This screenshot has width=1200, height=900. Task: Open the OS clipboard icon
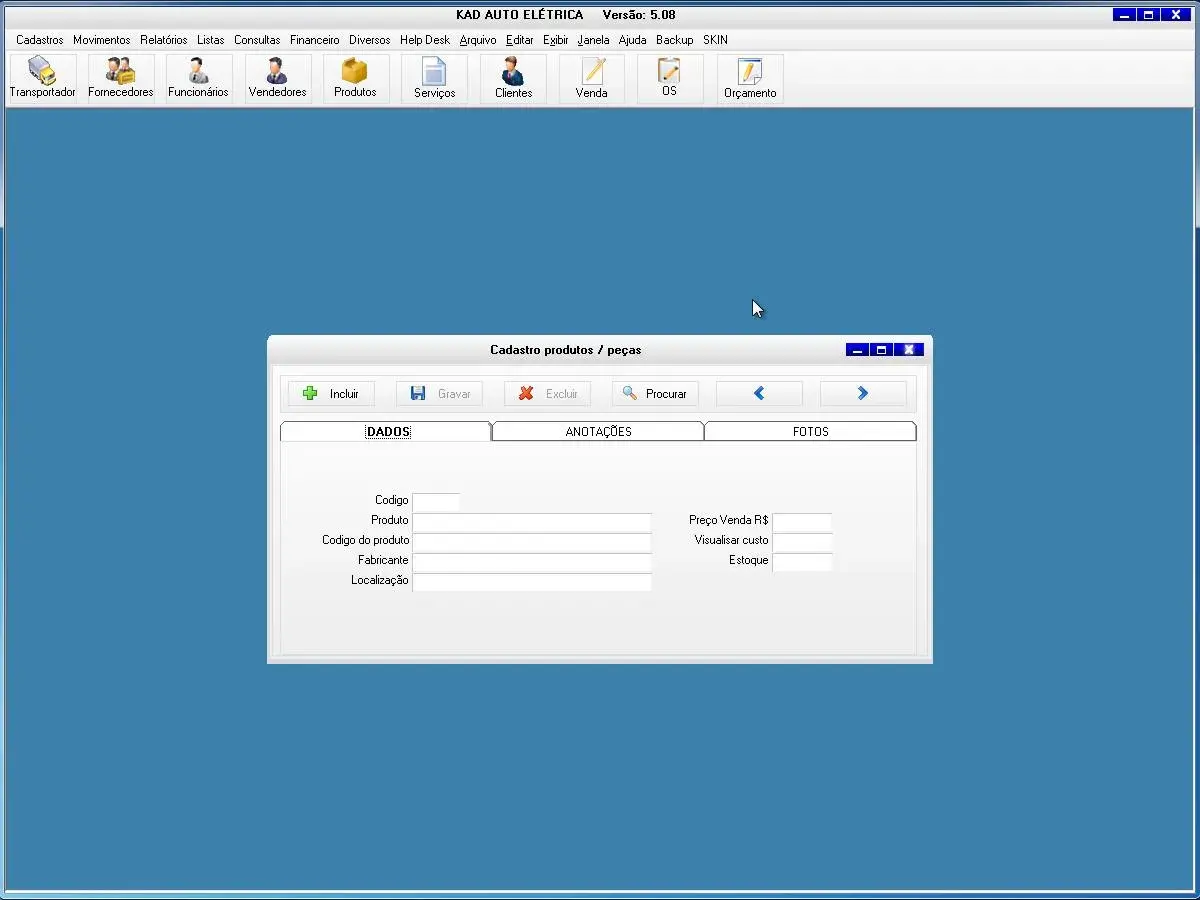pyautogui.click(x=669, y=78)
